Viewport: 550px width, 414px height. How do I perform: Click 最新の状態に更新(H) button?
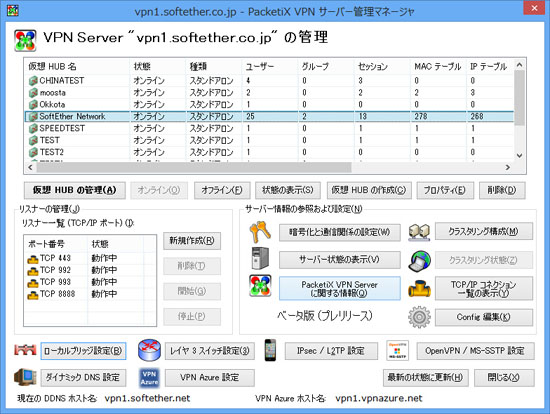pos(425,378)
